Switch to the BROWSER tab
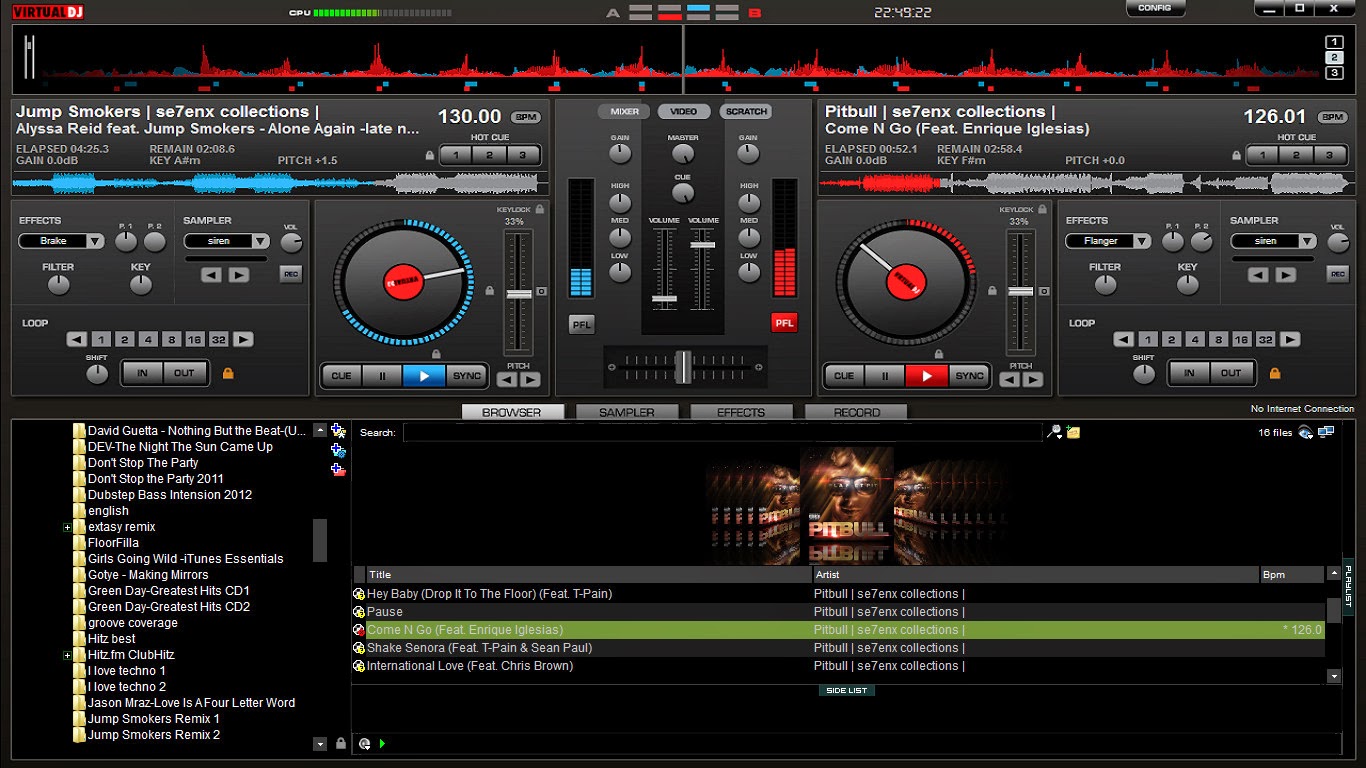 click(x=512, y=412)
